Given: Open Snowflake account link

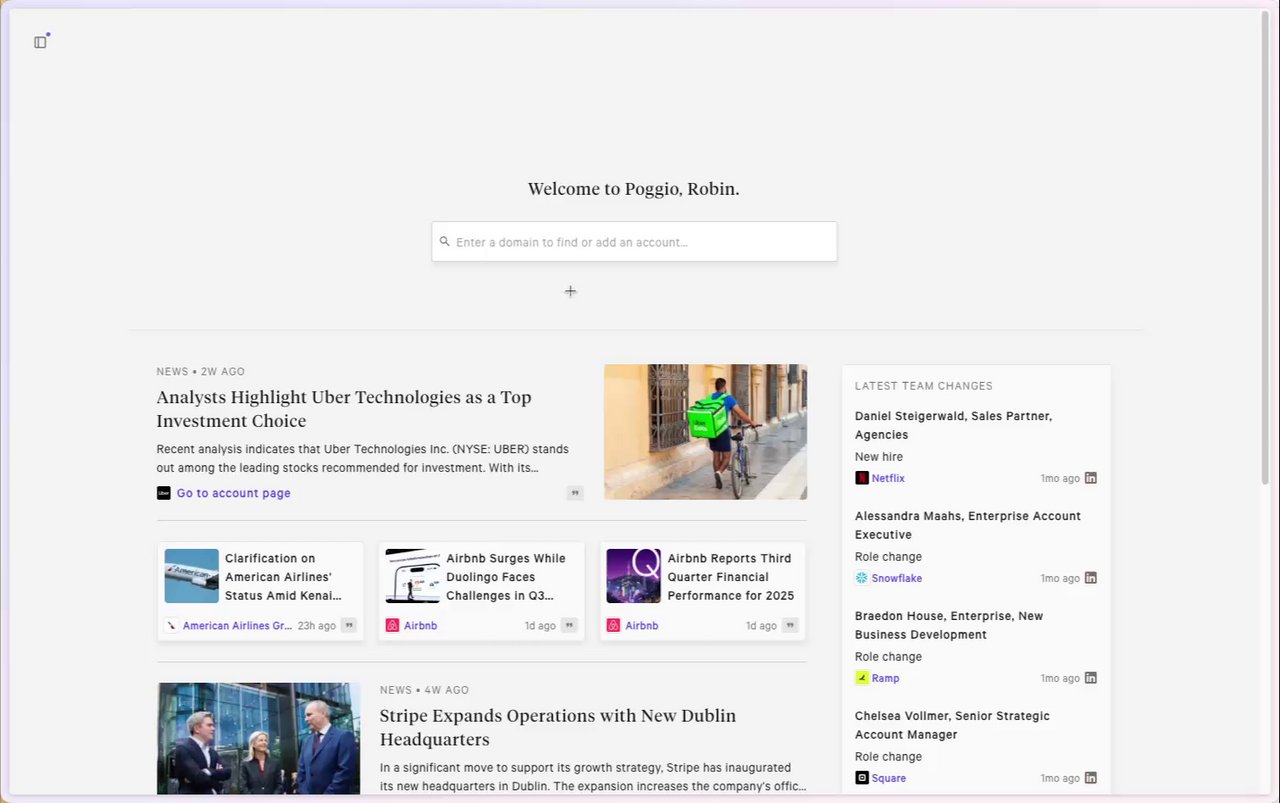Looking at the screenshot, I should pyautogui.click(x=897, y=578).
